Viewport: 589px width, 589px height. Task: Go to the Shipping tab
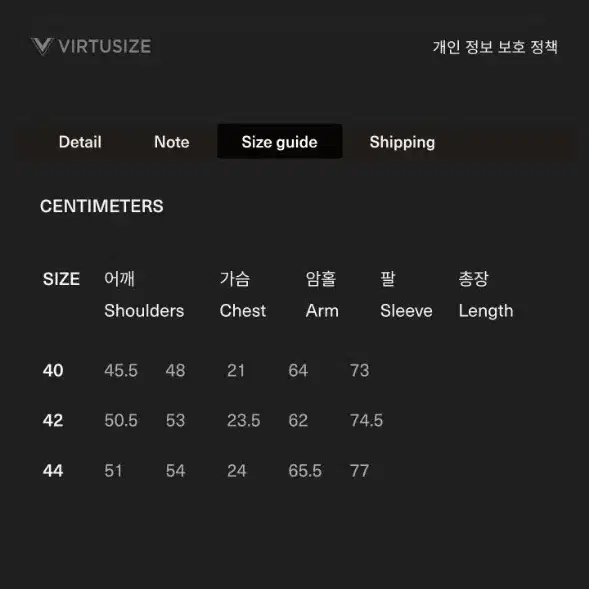click(402, 142)
